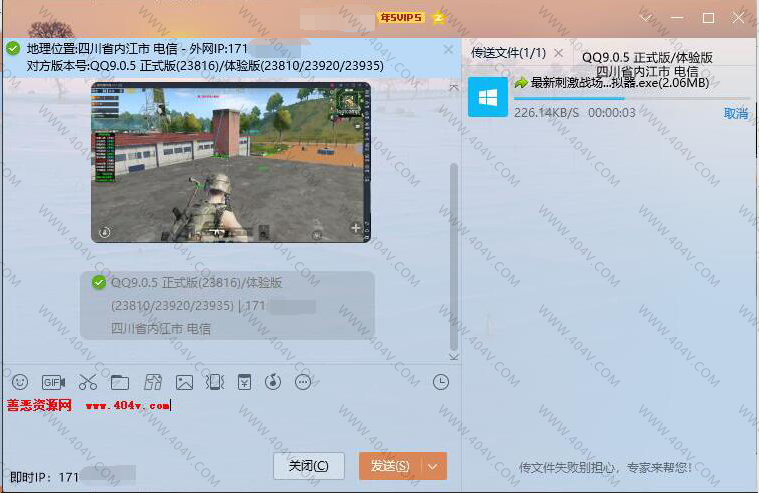The width and height of the screenshot is (759, 493).
Task: Click the send file folder icon
Action: [120, 382]
